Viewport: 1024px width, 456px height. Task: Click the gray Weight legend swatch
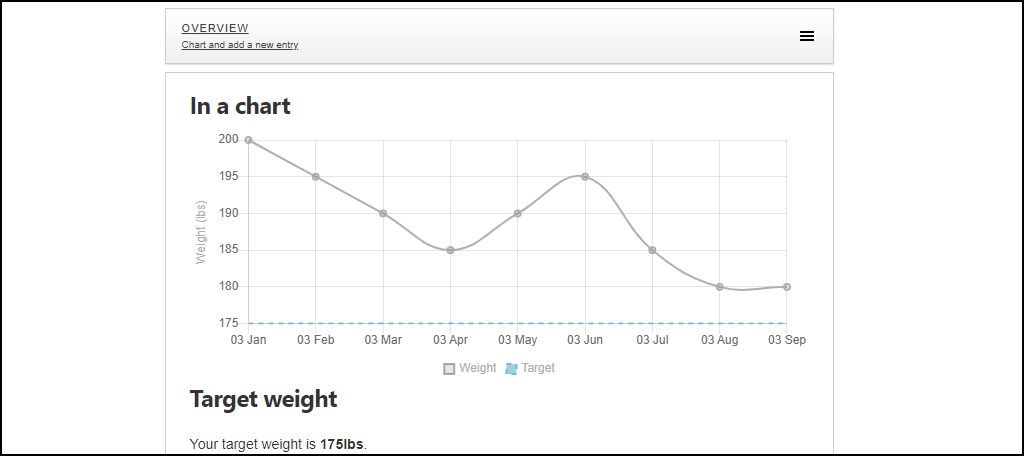tap(449, 368)
